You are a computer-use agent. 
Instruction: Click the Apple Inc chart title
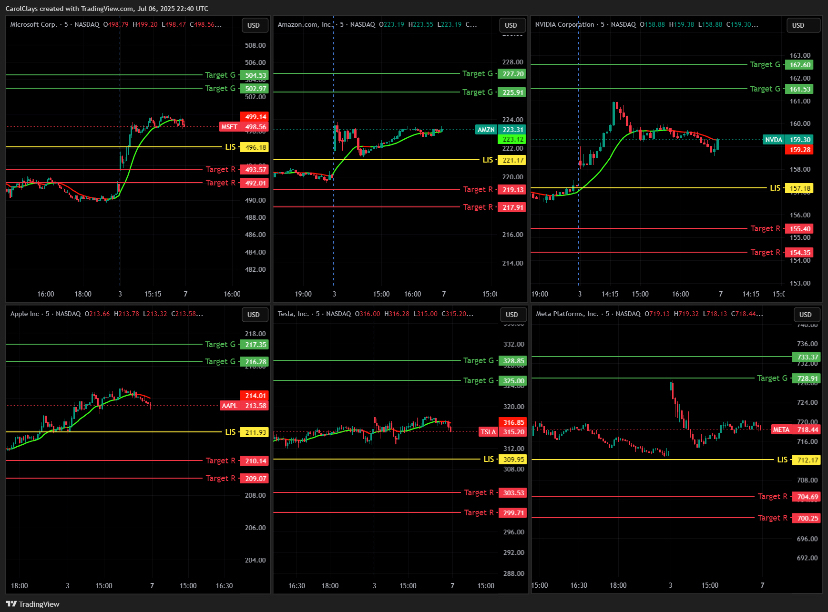point(25,314)
